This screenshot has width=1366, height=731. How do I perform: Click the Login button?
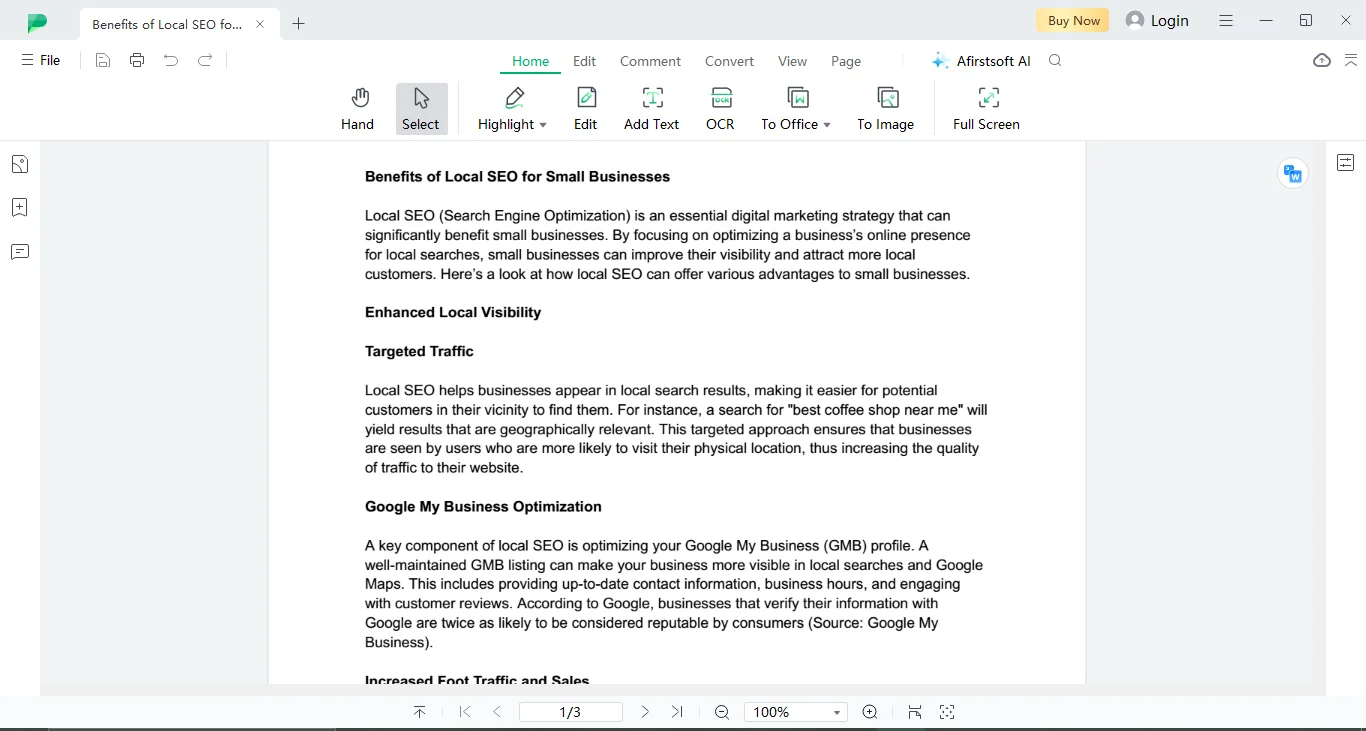pos(1157,20)
